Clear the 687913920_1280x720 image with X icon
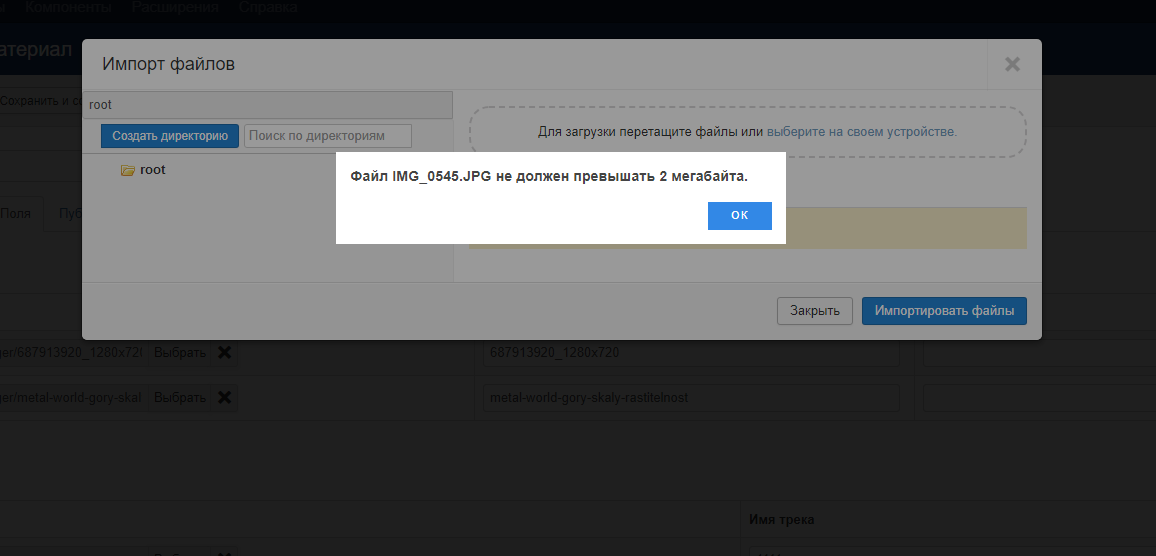Screen dimensions: 1156x556 225,353
